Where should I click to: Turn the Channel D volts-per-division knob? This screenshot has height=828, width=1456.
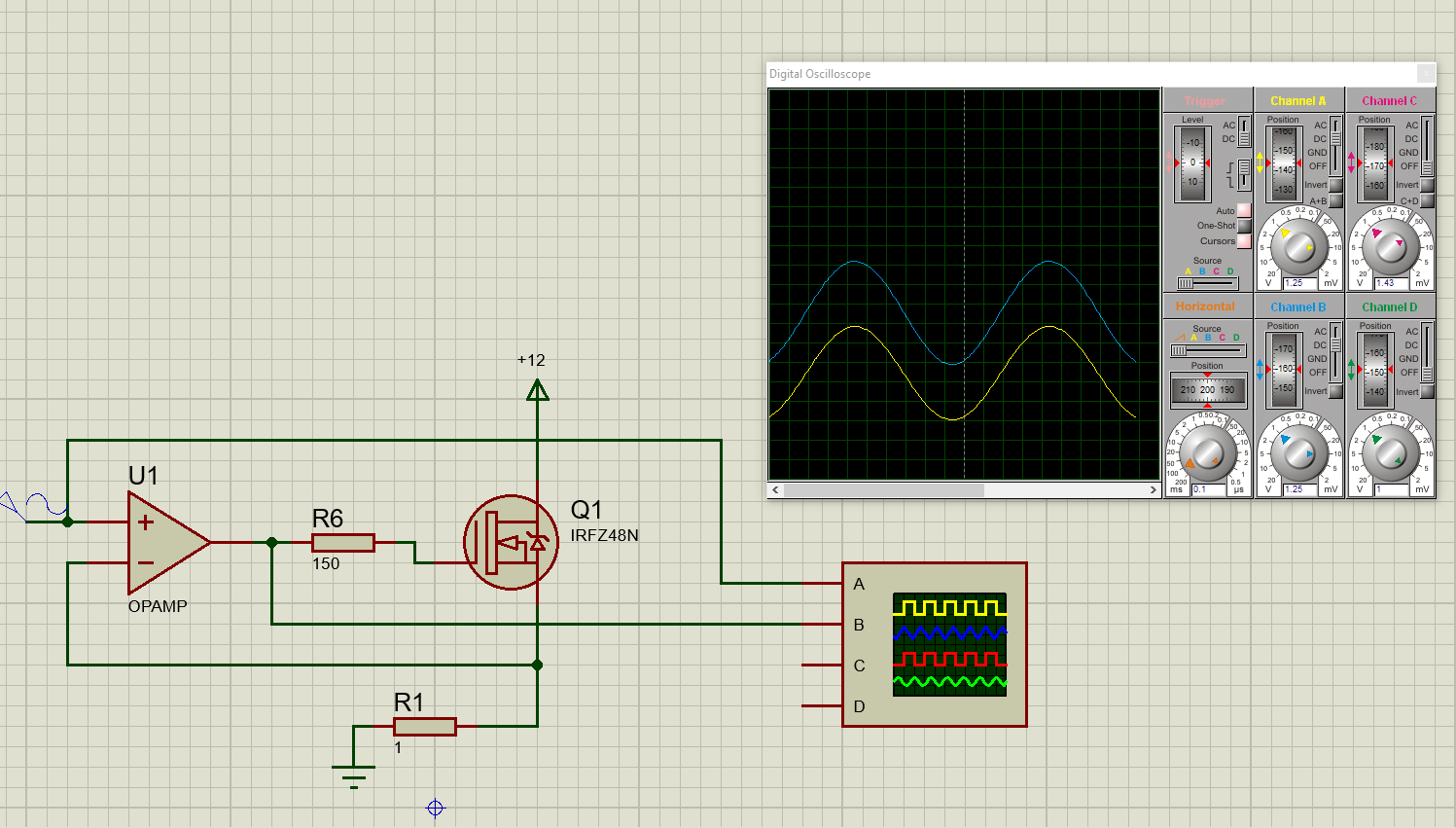tap(1391, 453)
